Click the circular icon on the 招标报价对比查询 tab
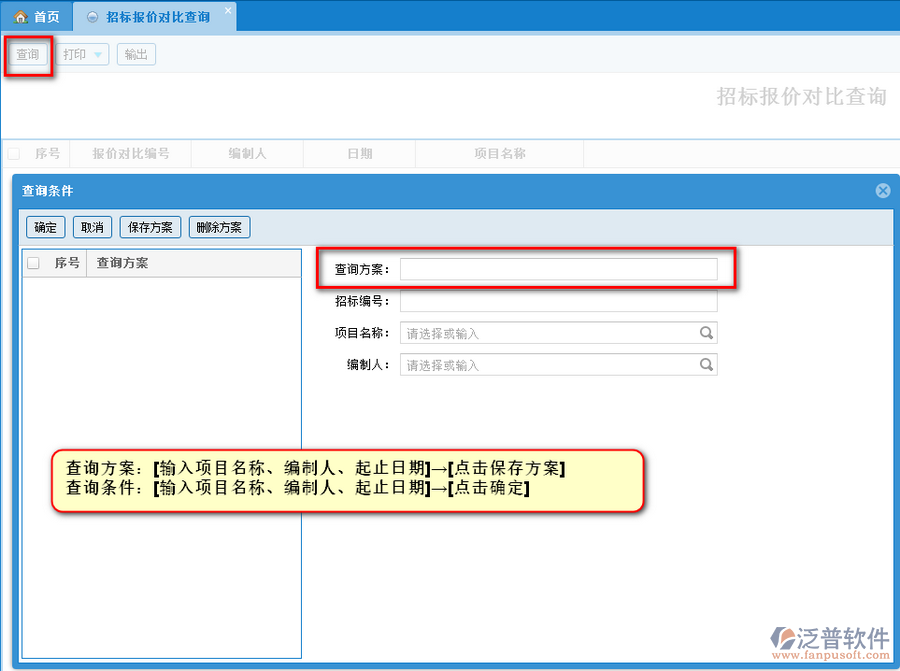Viewport: 900px width, 671px height. click(93, 17)
